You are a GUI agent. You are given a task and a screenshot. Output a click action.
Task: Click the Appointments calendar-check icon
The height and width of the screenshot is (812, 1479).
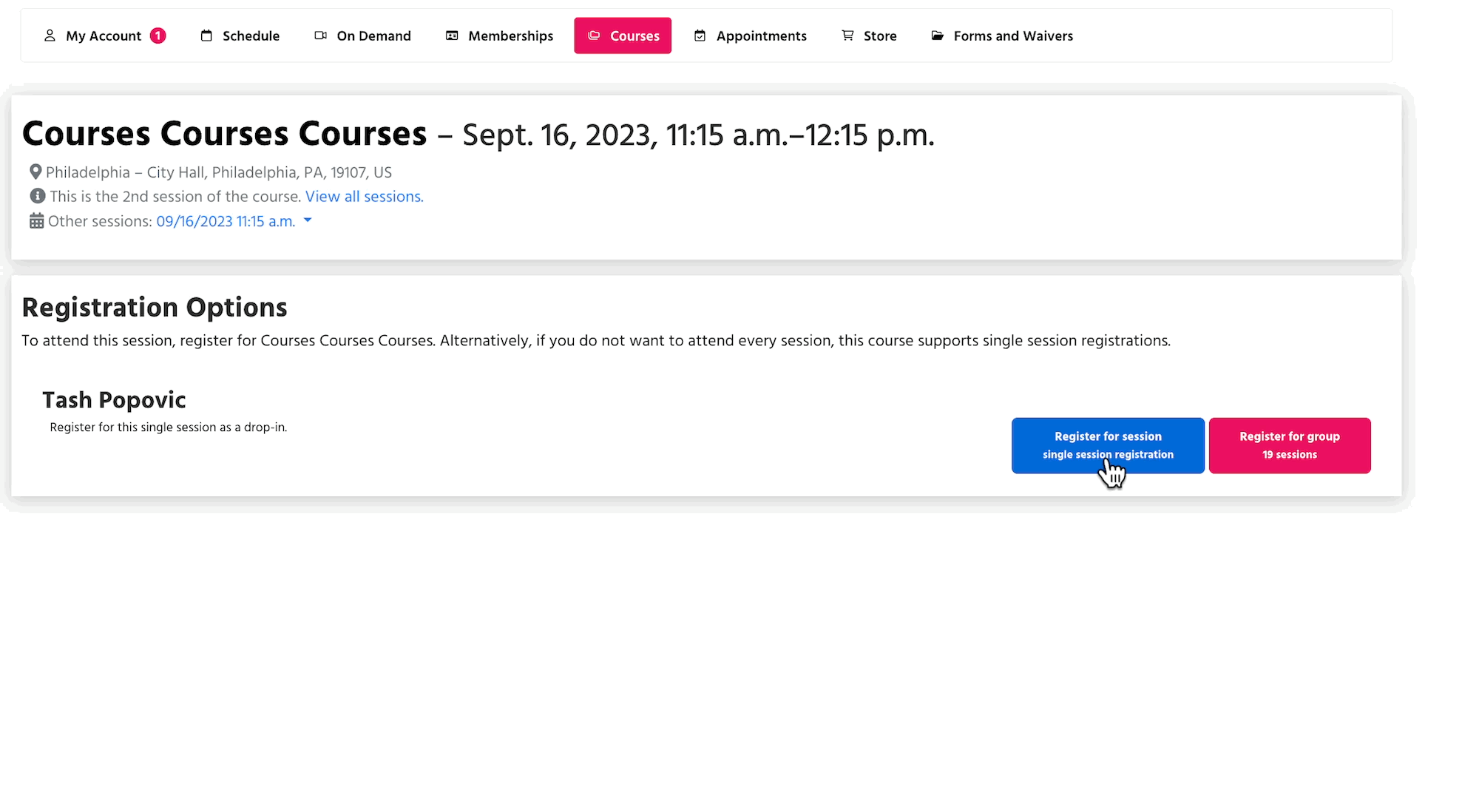[x=700, y=35]
